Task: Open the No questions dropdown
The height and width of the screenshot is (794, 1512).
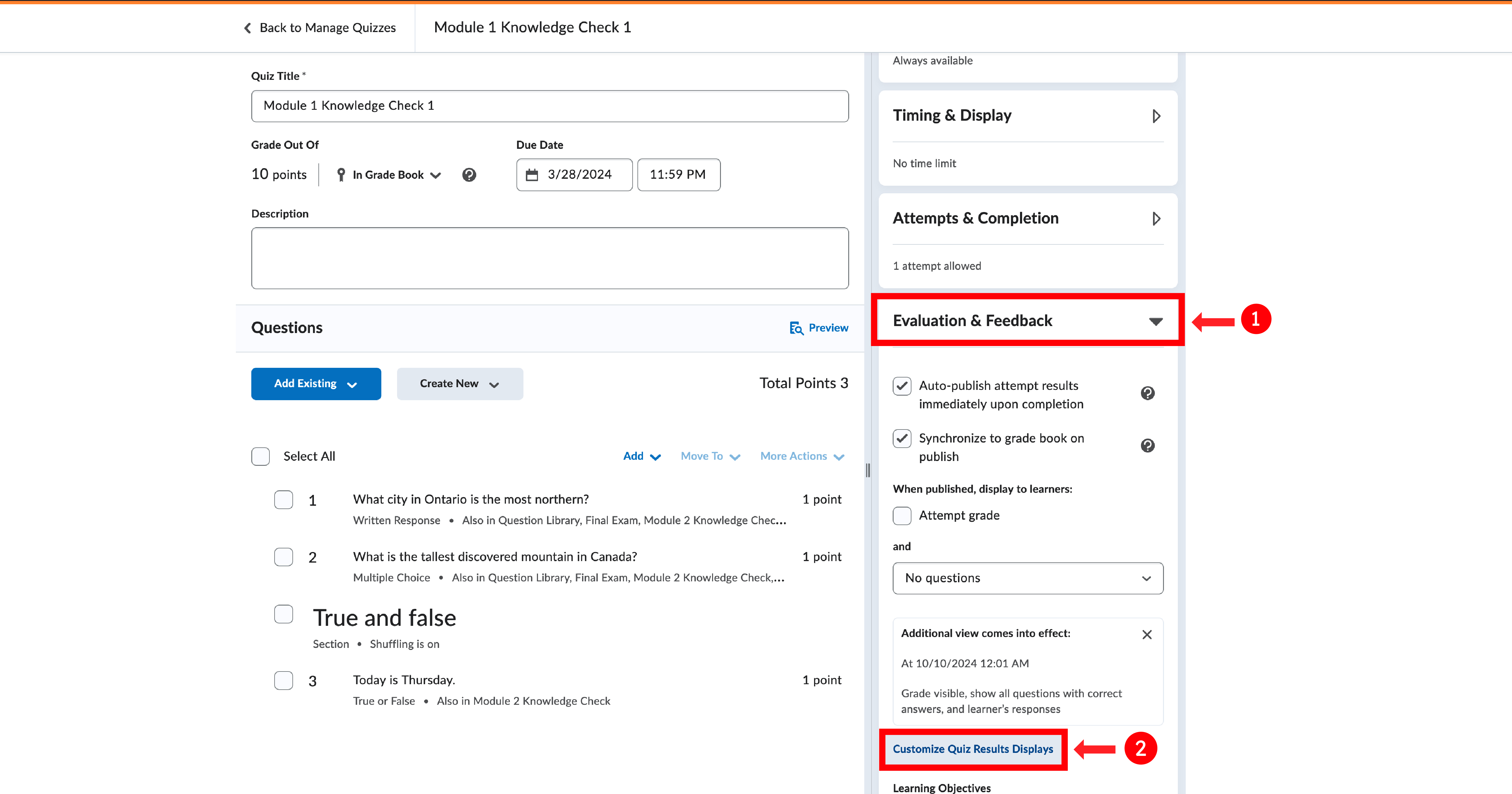Action: (1027, 578)
